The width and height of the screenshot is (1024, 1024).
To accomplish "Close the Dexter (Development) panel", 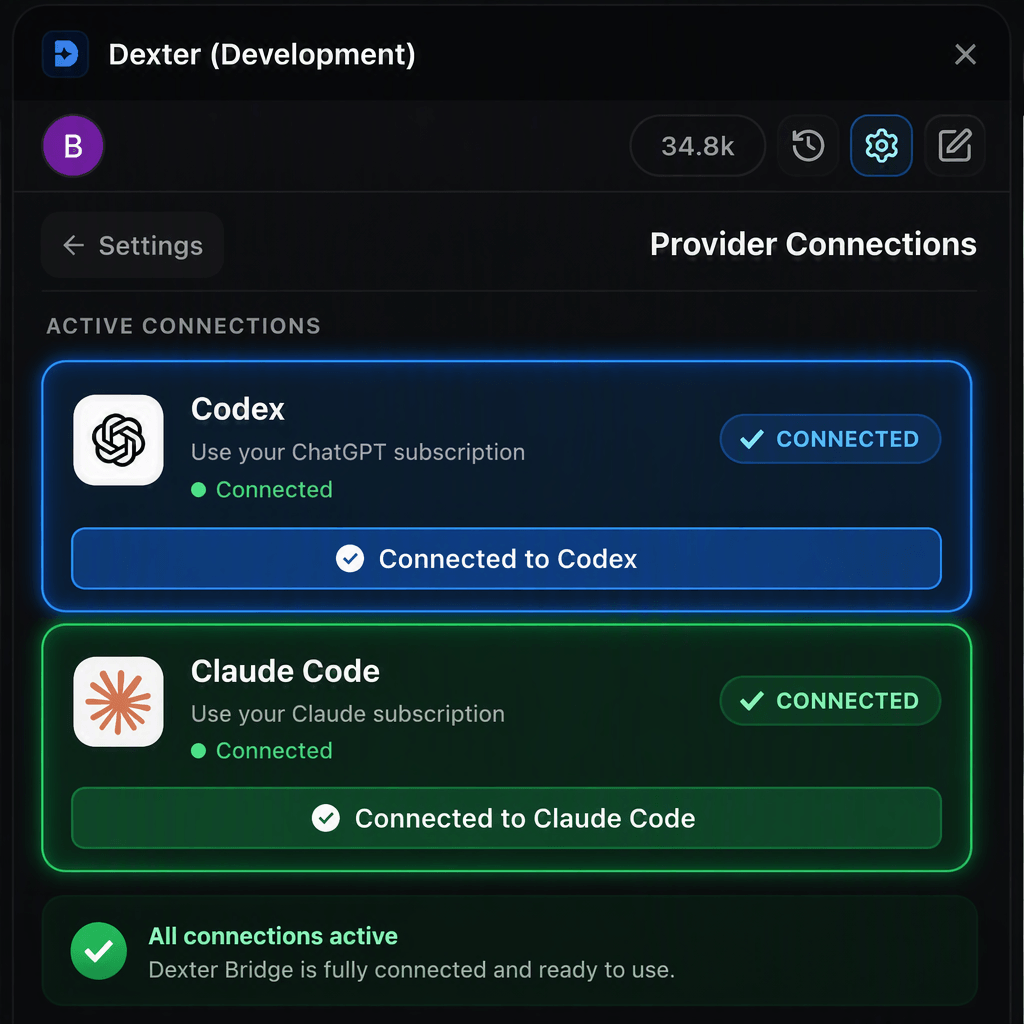I will 965,54.
